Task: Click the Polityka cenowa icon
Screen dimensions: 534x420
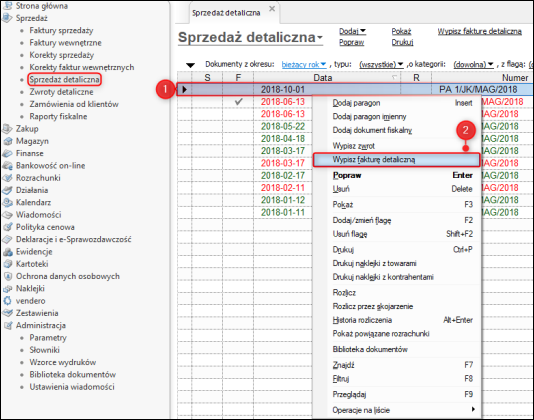Action: 7,227
